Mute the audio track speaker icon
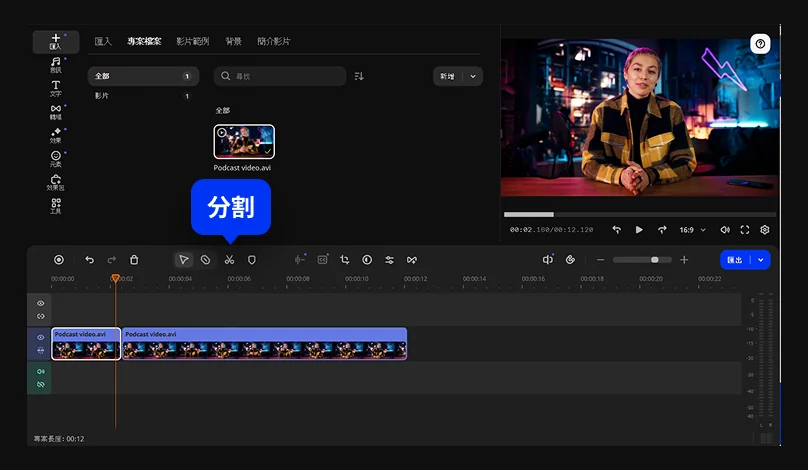This screenshot has height=470, width=808. (41, 372)
